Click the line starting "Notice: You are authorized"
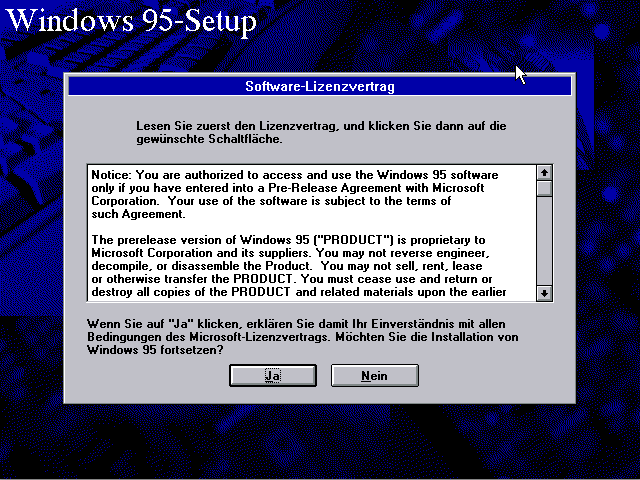This screenshot has height=480, width=640. click(x=295, y=175)
